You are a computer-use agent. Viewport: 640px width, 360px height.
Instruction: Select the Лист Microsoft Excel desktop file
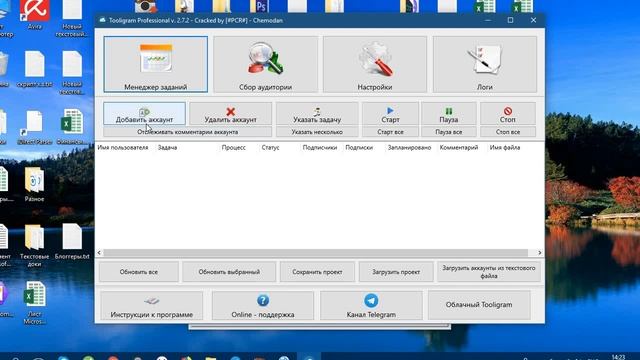[34, 303]
